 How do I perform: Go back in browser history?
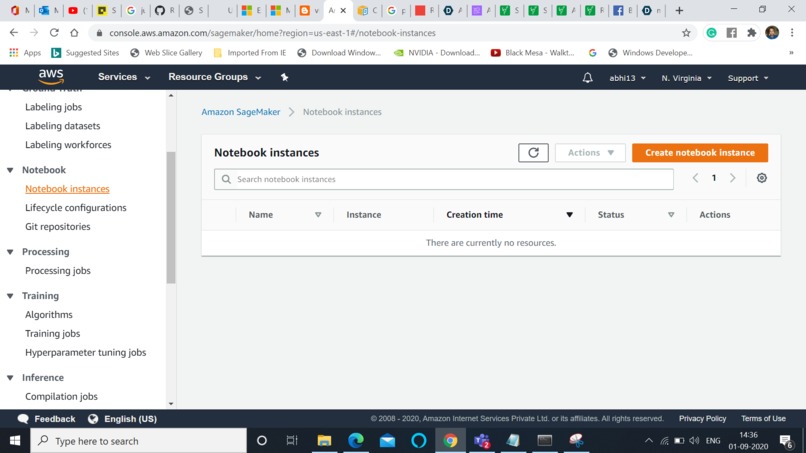click(14, 32)
